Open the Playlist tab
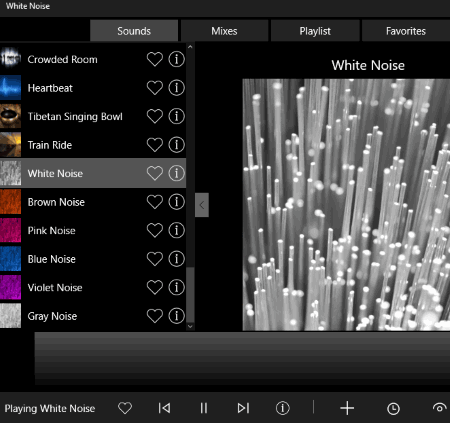The width and height of the screenshot is (450, 423). point(315,31)
